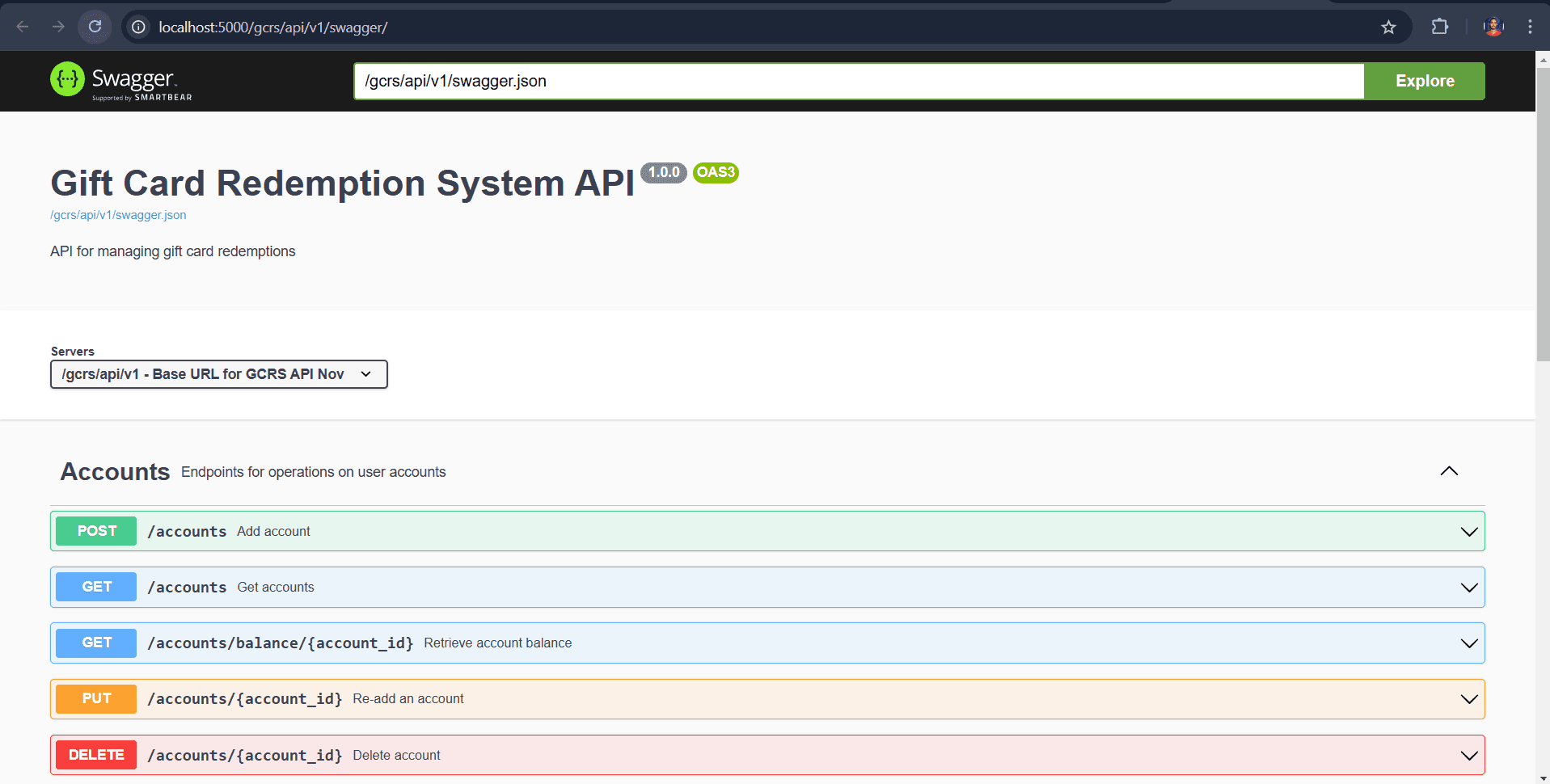This screenshot has height=784, width=1550.
Task: Open the /gcrs/api/v1/swagger.json link
Action: (118, 215)
